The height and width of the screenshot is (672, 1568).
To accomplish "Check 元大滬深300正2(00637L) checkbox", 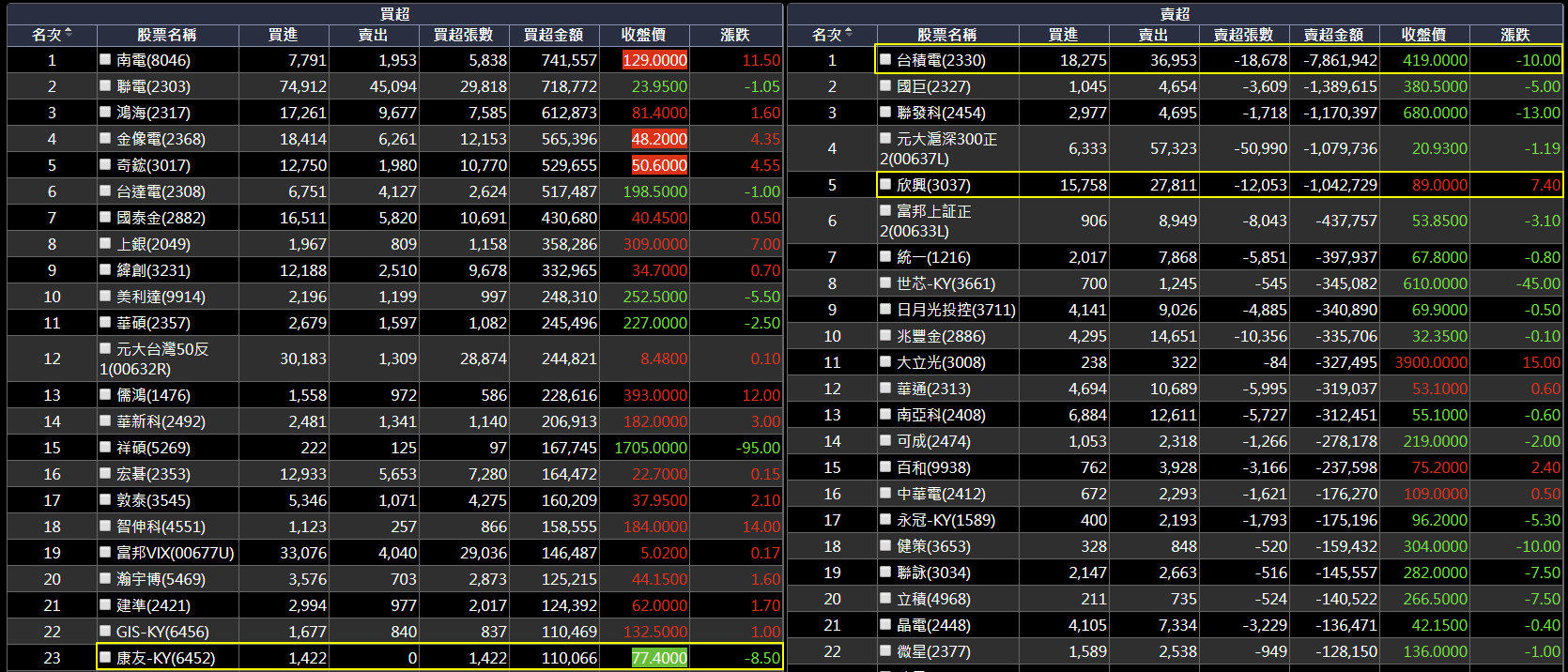I will coord(885,138).
